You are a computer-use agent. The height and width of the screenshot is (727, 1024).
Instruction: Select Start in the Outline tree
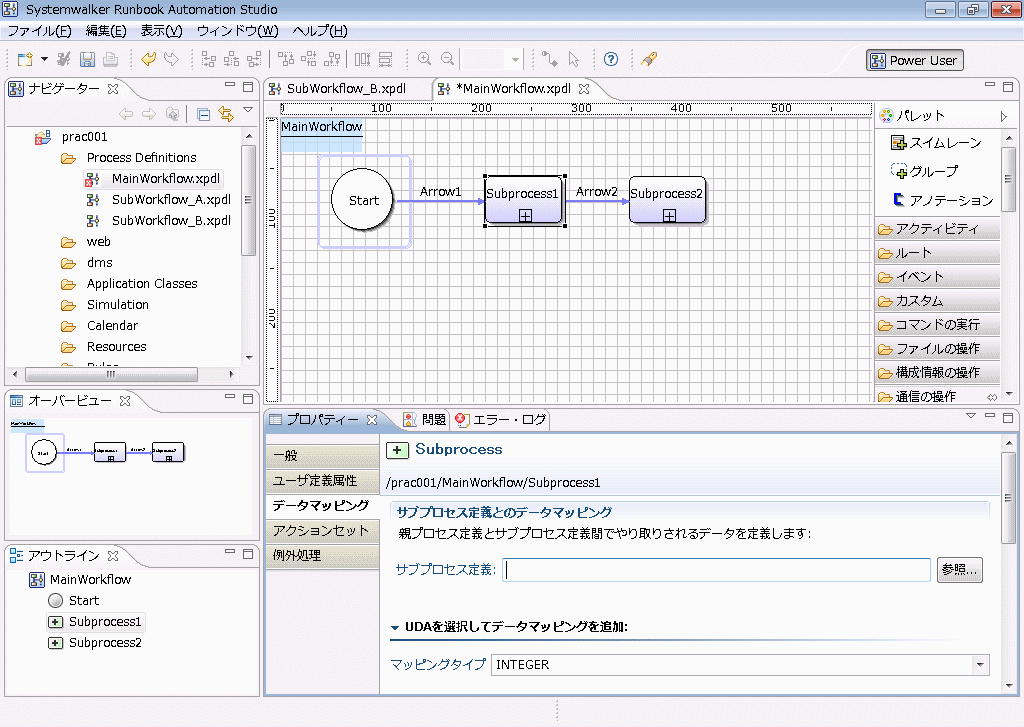(x=74, y=600)
